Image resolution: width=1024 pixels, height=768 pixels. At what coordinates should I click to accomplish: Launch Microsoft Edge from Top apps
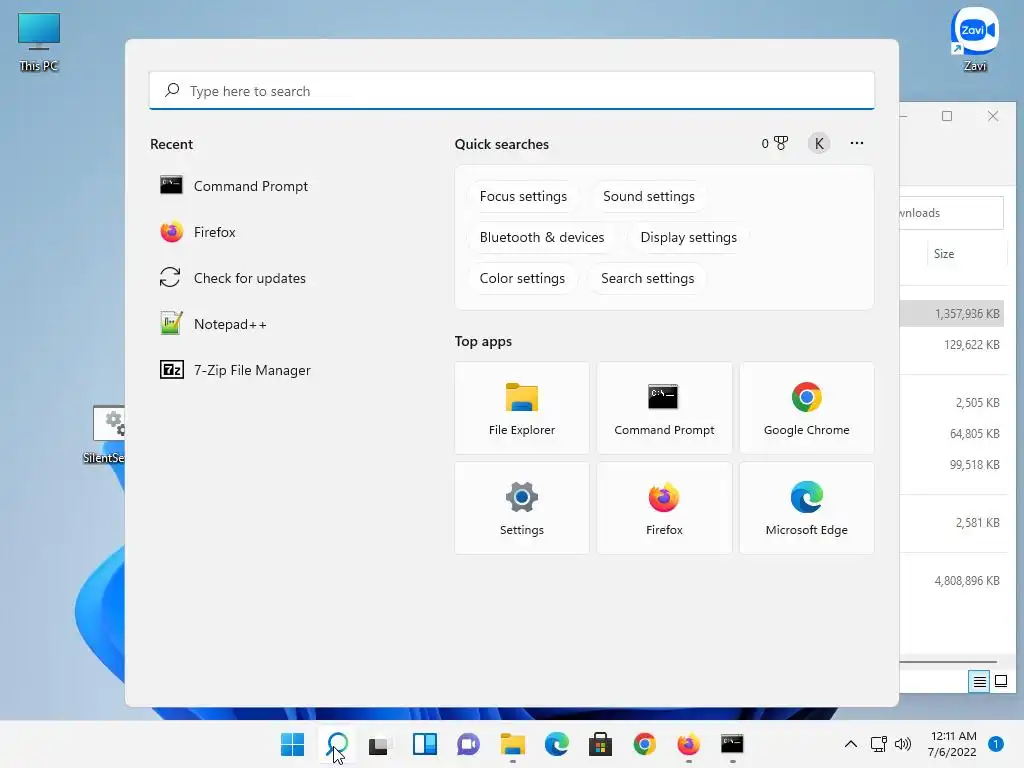(807, 508)
